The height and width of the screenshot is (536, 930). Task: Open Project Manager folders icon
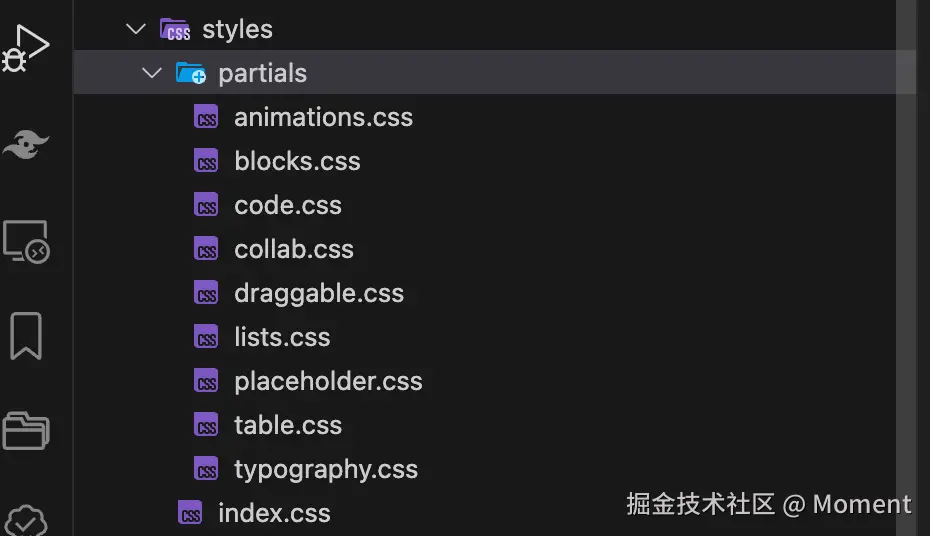[27, 429]
